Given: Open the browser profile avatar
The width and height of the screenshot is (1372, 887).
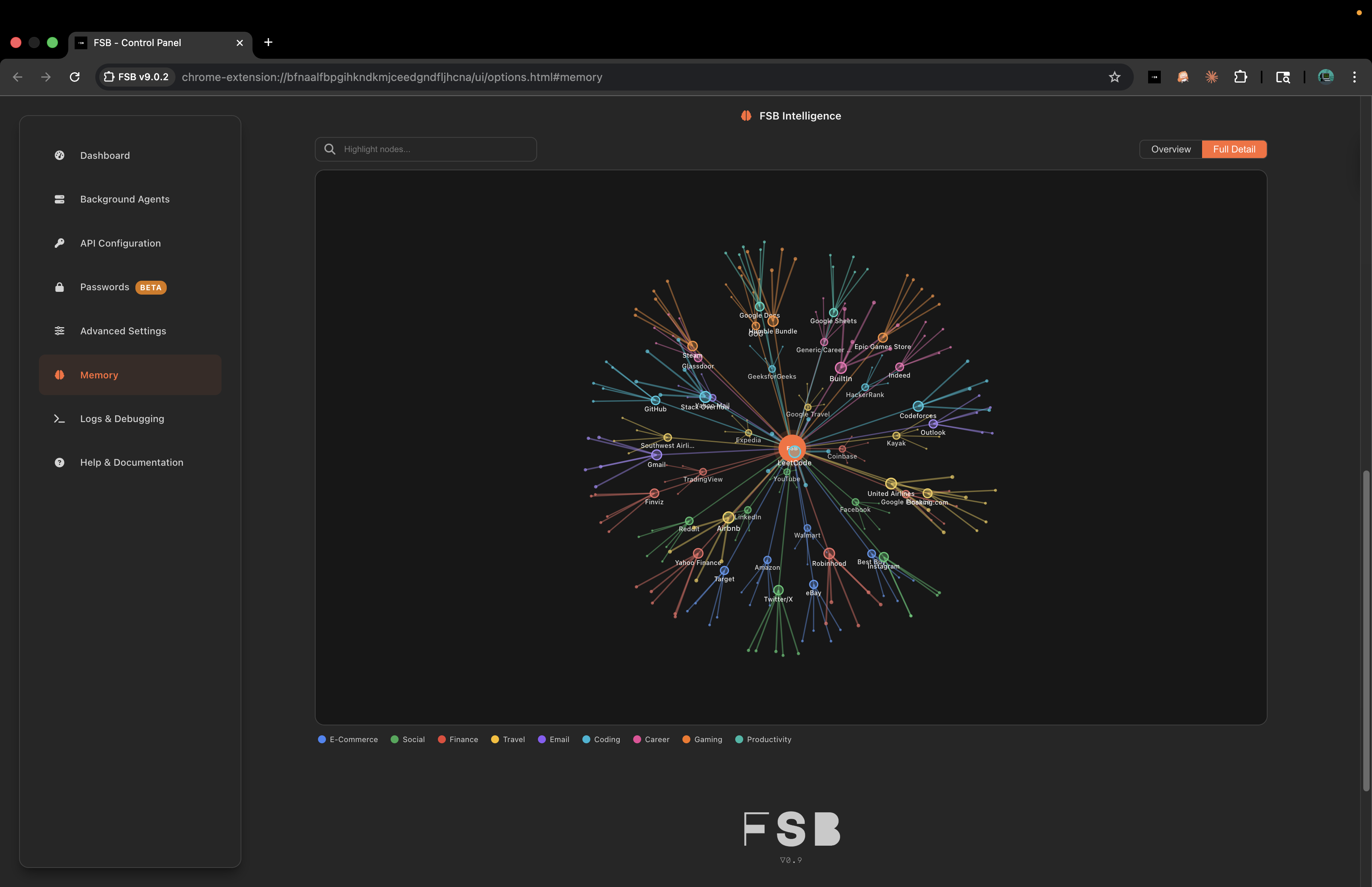Looking at the screenshot, I should tap(1326, 77).
